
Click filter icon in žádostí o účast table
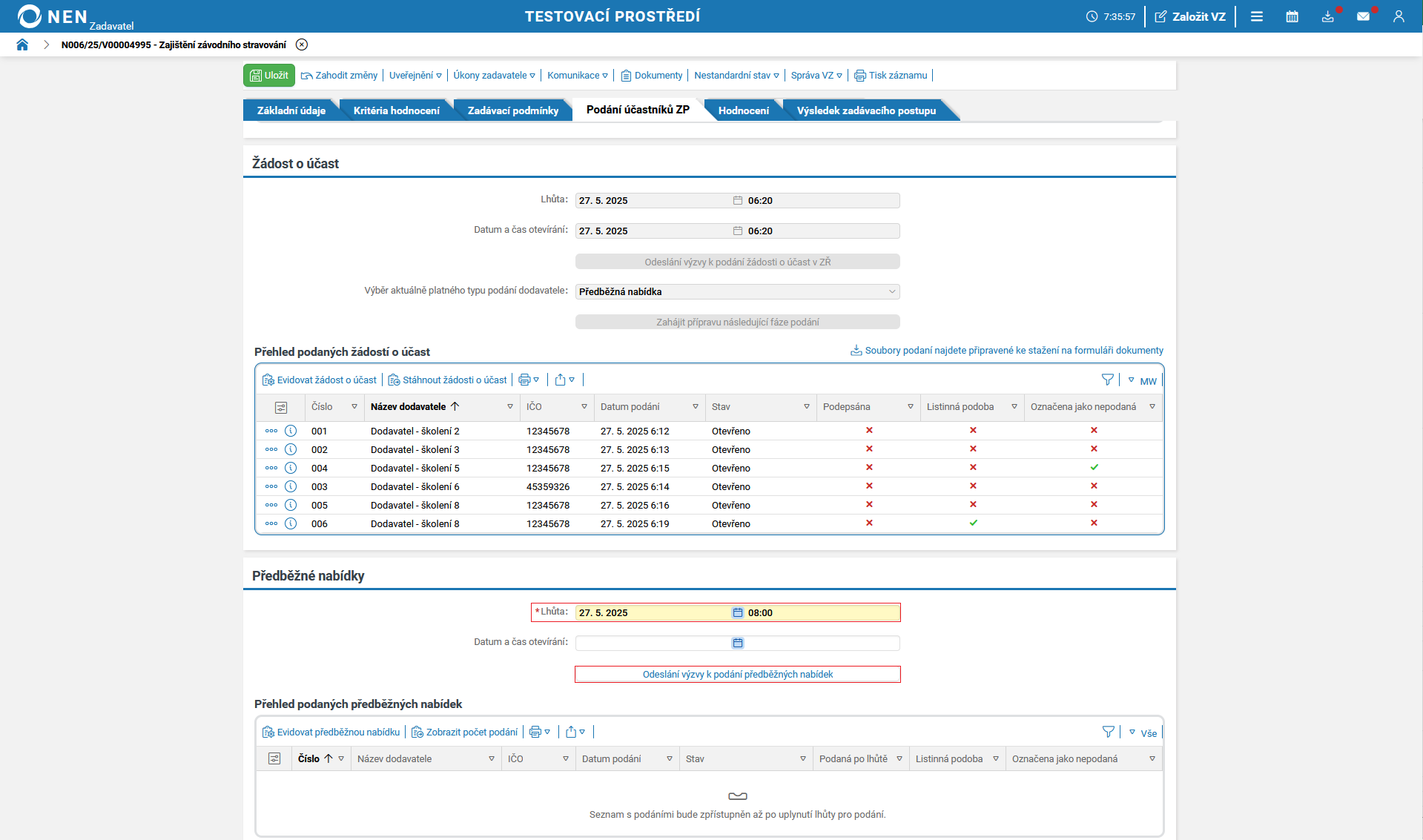[x=1107, y=380]
